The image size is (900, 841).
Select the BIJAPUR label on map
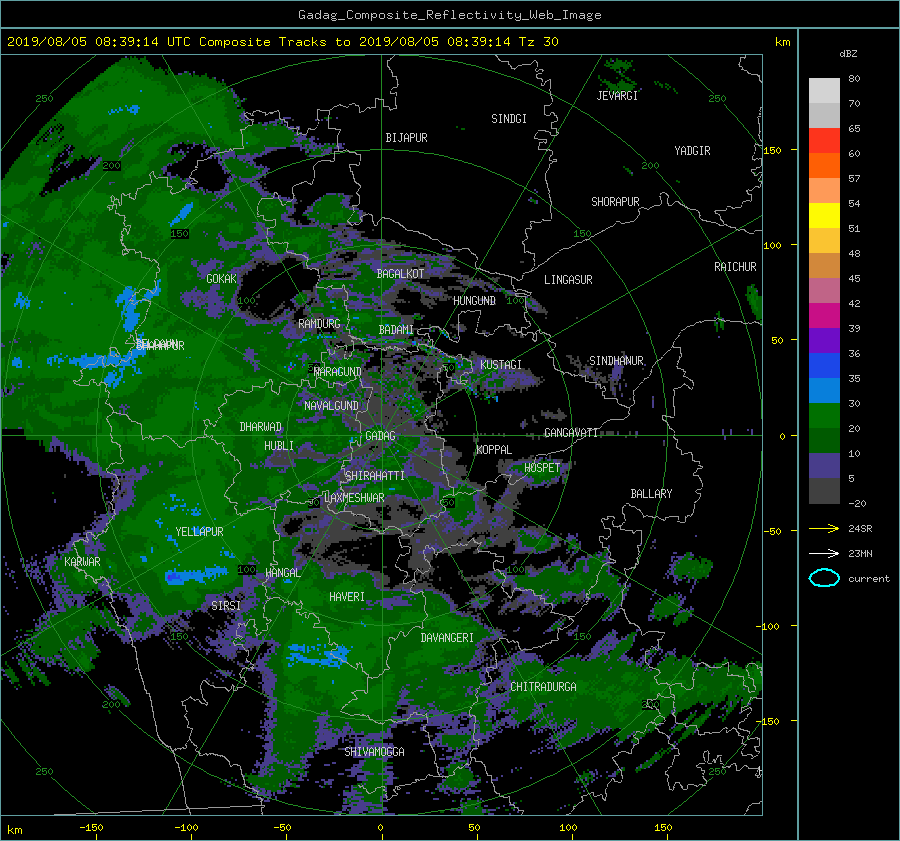click(x=406, y=138)
